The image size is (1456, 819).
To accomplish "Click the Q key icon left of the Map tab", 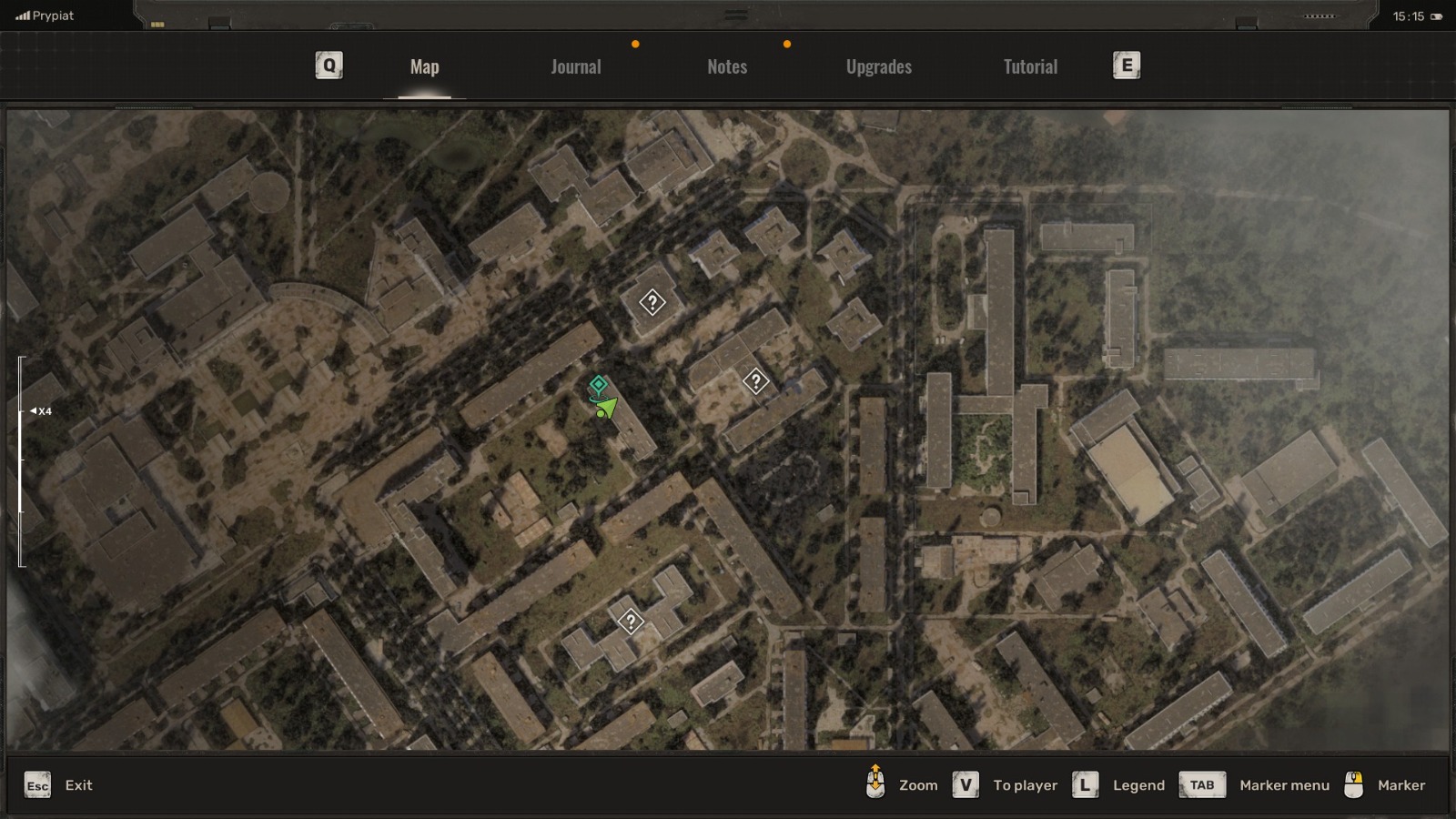I will (329, 66).
